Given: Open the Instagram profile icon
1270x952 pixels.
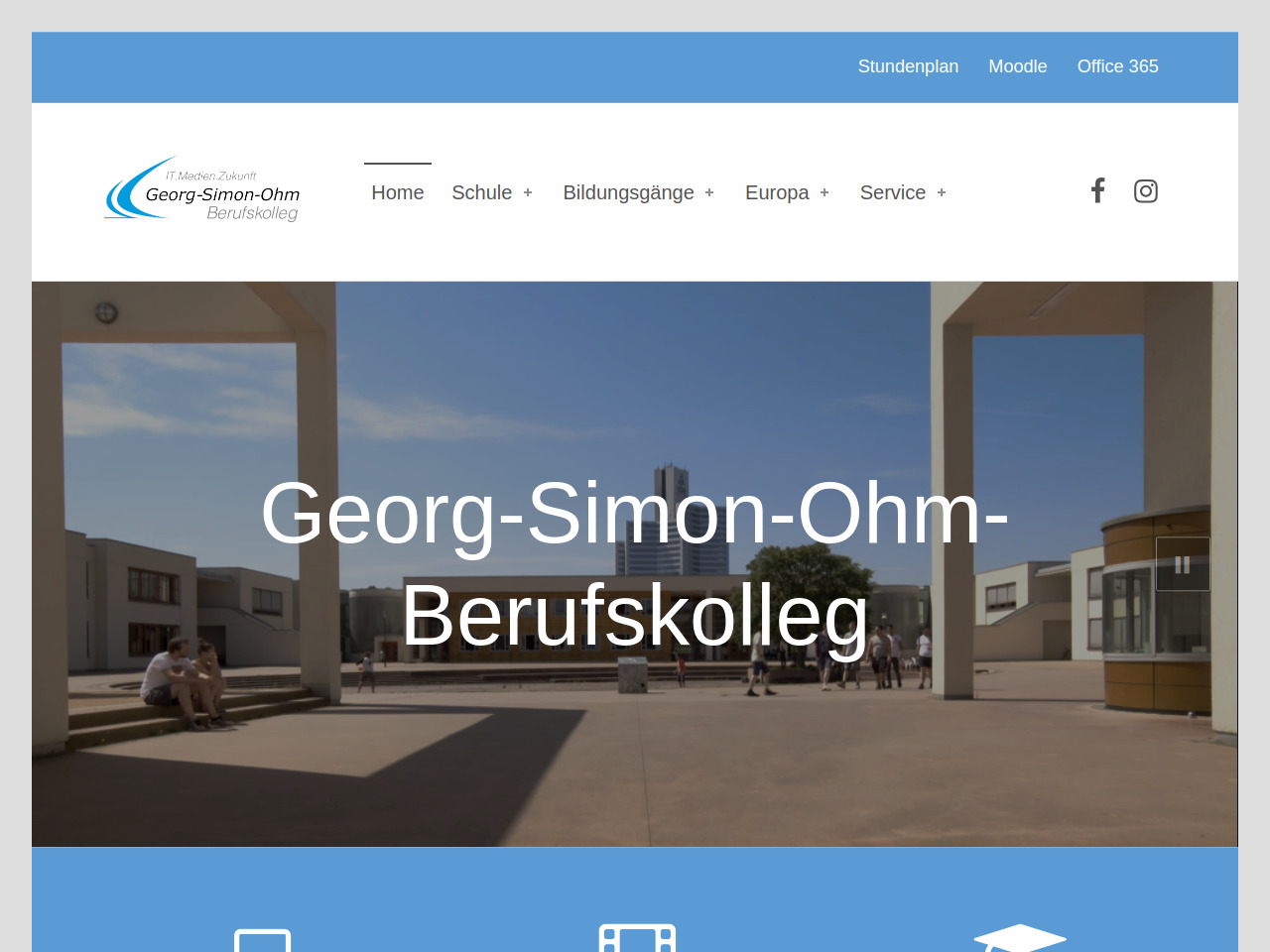Looking at the screenshot, I should [x=1146, y=190].
